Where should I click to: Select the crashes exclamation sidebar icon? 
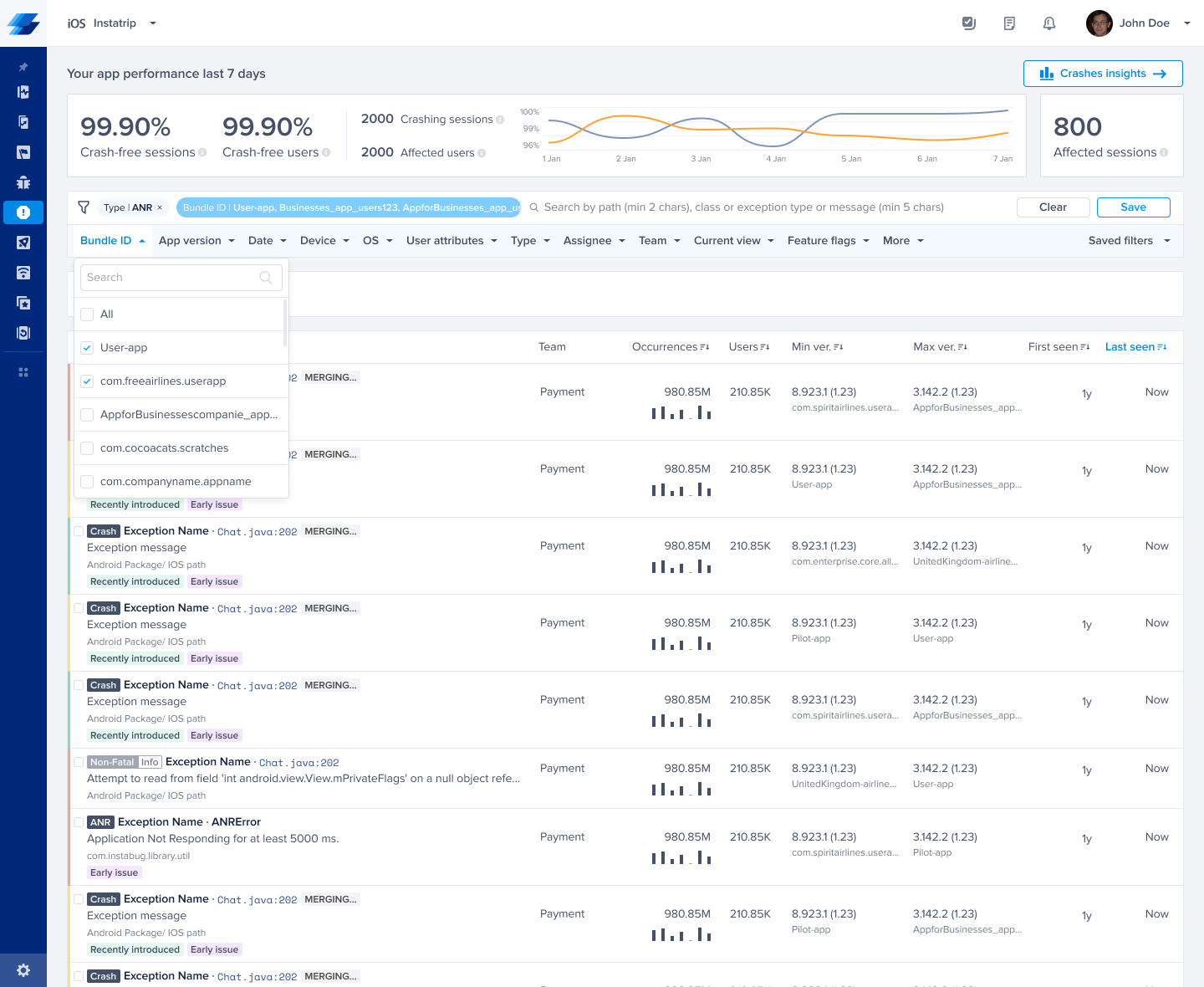click(23, 212)
